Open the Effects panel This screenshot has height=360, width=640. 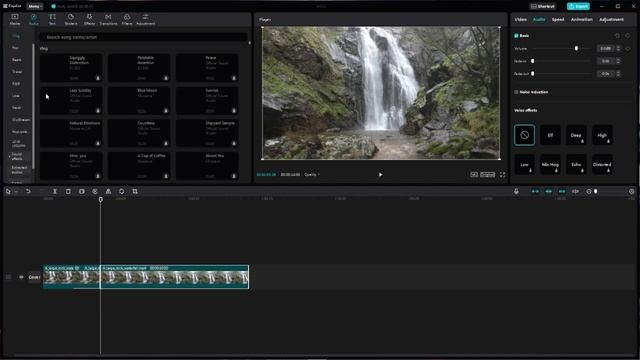coord(89,19)
